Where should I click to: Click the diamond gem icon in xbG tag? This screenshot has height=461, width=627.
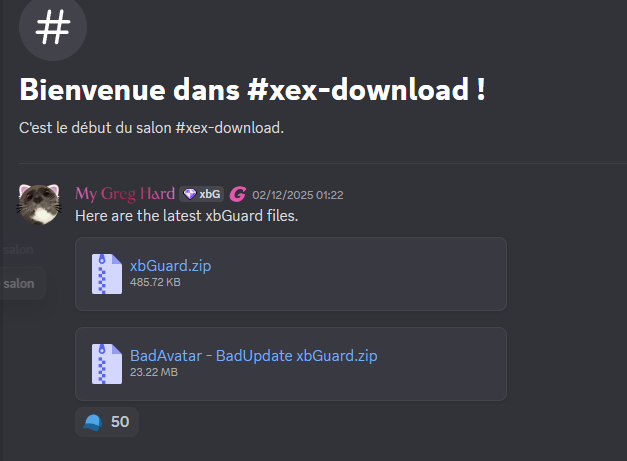pos(190,194)
